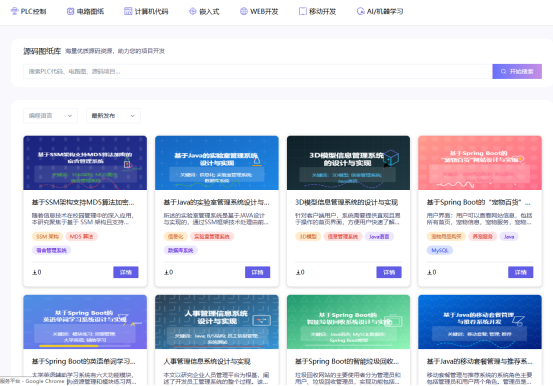Screen dimensions: 553x386
Task: Click the title 基于Spring Boot的 "宠物百货"...
Action: click(x=479, y=202)
